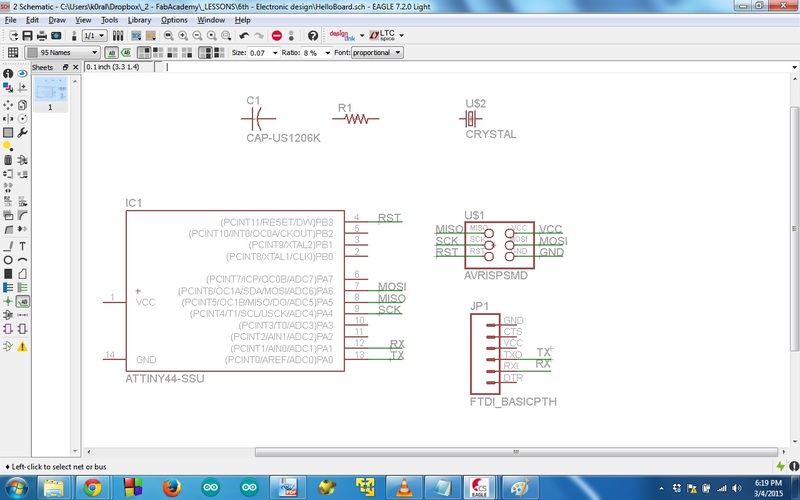Select the Rectangle tool

8,274
